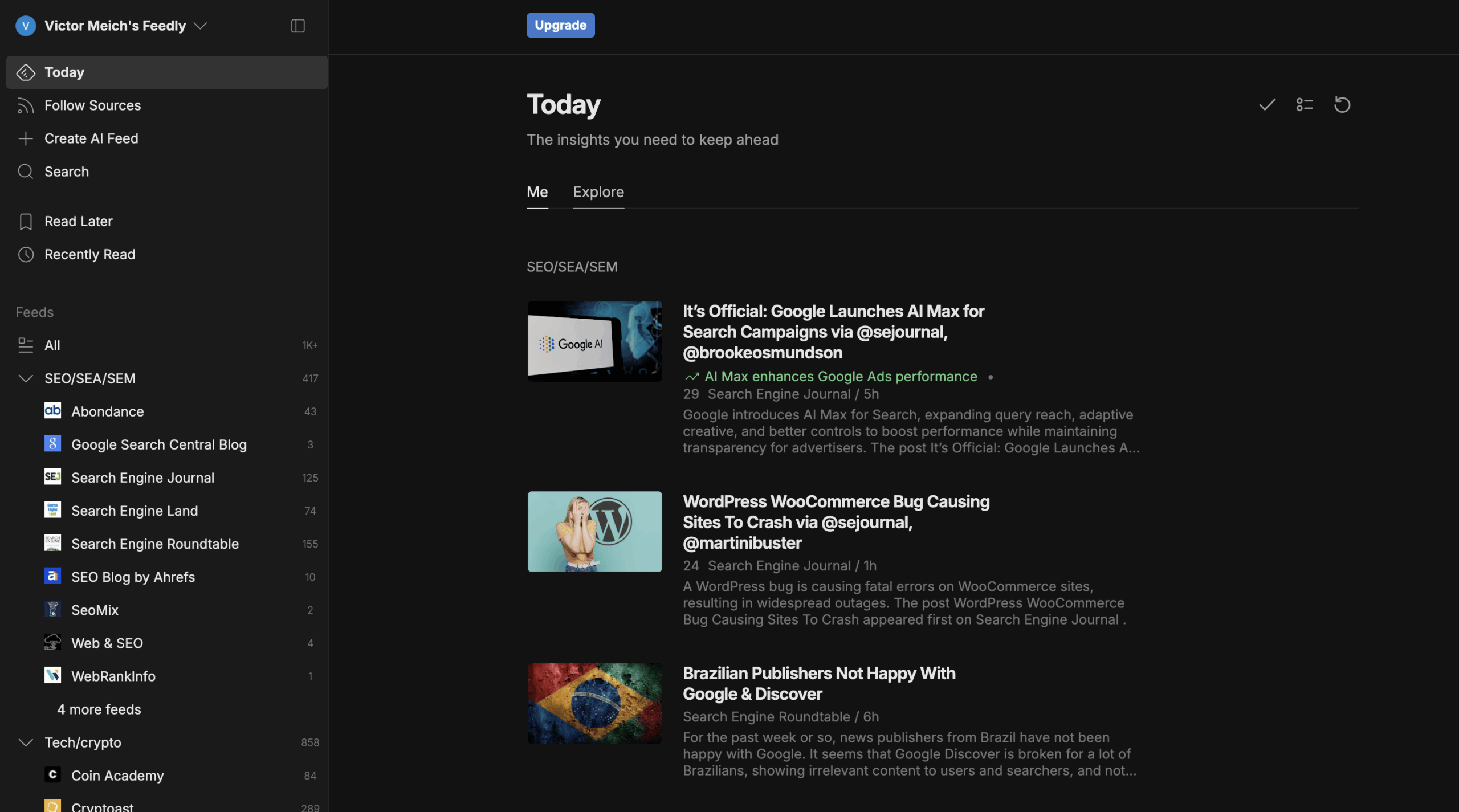The width and height of the screenshot is (1459, 812).
Task: Click the blue Upgrade button
Action: point(560,25)
